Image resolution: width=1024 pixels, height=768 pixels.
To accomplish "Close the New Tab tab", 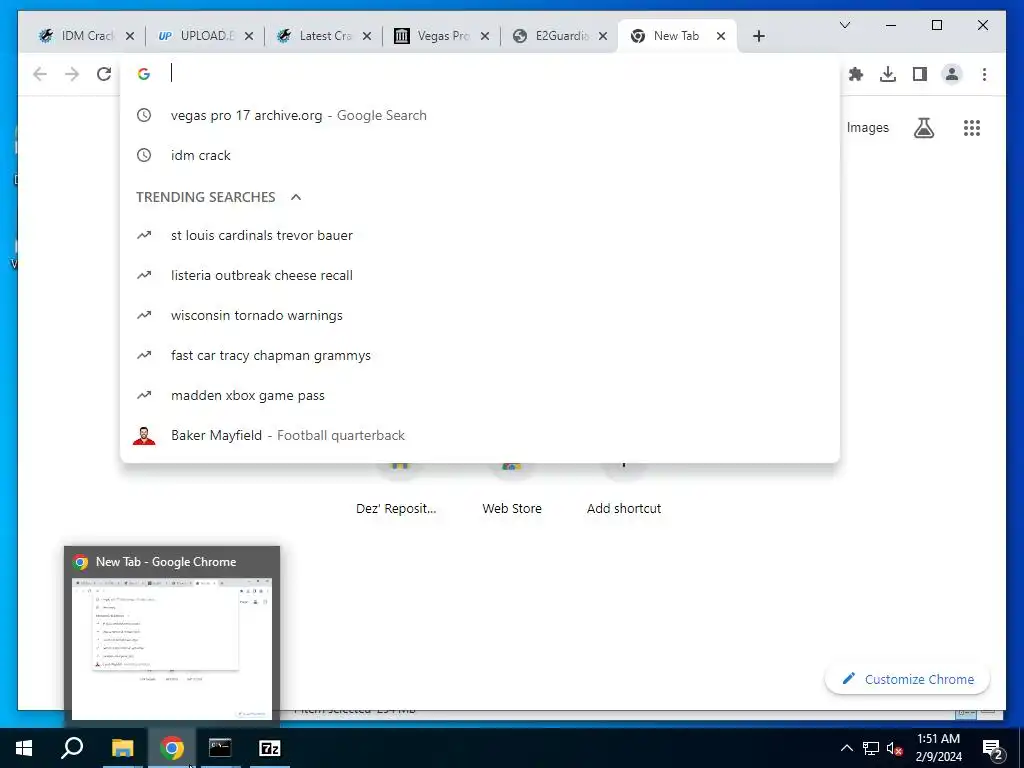I will (x=721, y=36).
